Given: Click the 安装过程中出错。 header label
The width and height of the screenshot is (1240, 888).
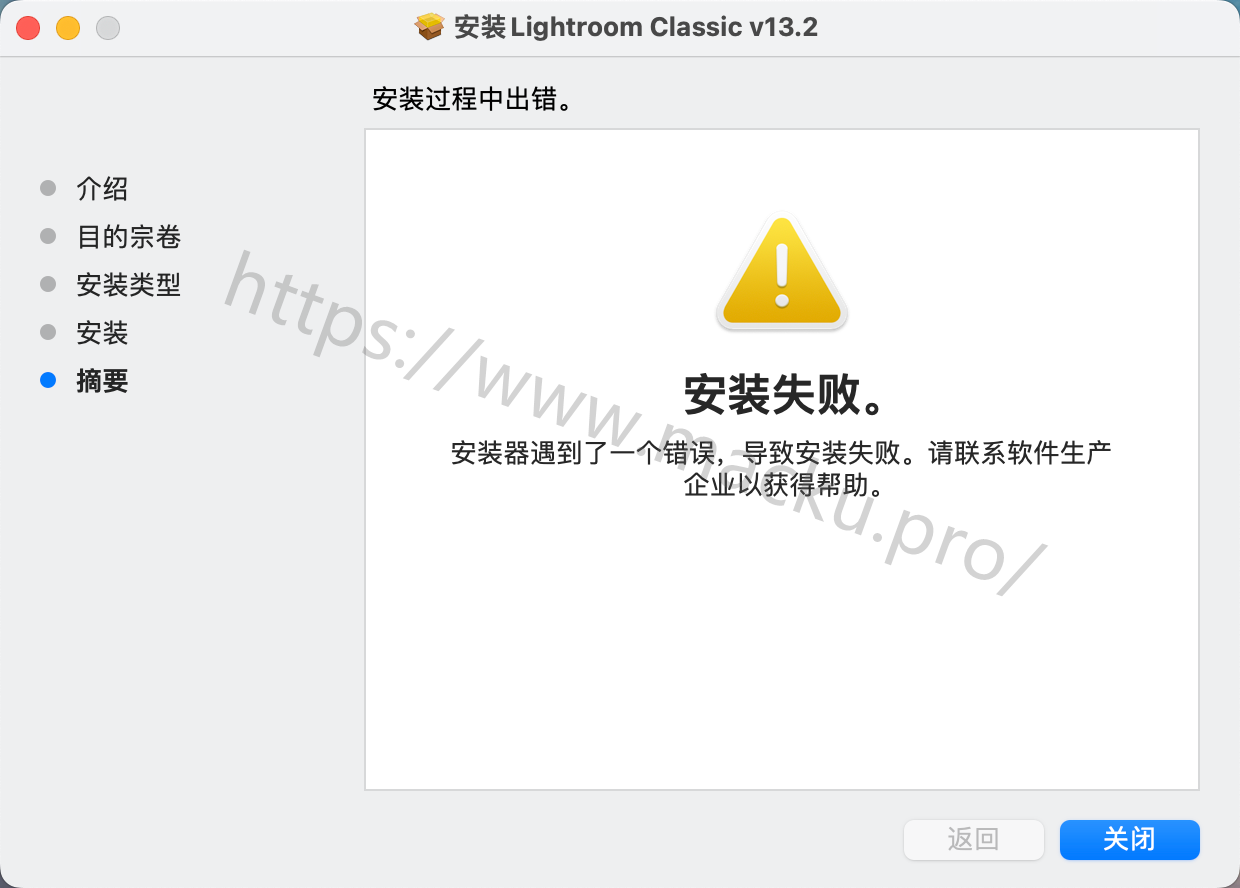Looking at the screenshot, I should click(477, 100).
